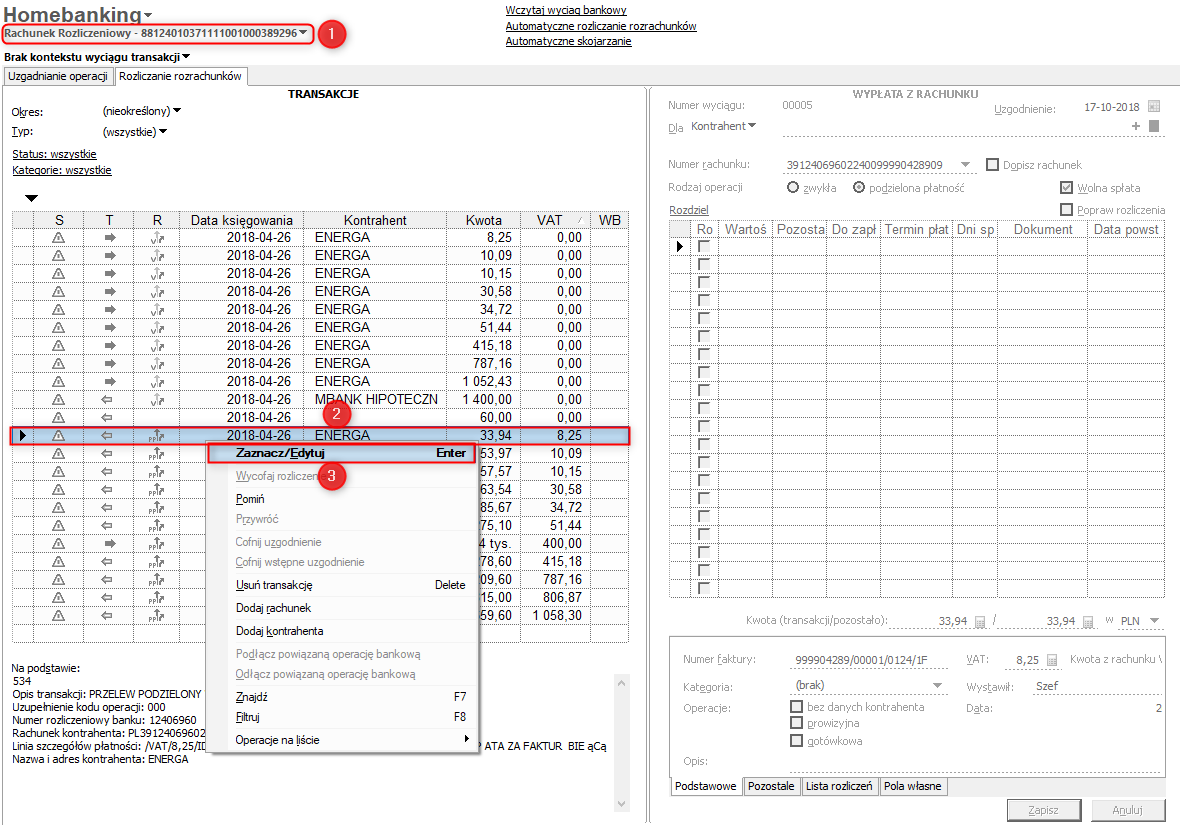This screenshot has height=825, width=1180.
Task: Sort by the Data księgowania column header
Action: 242,221
